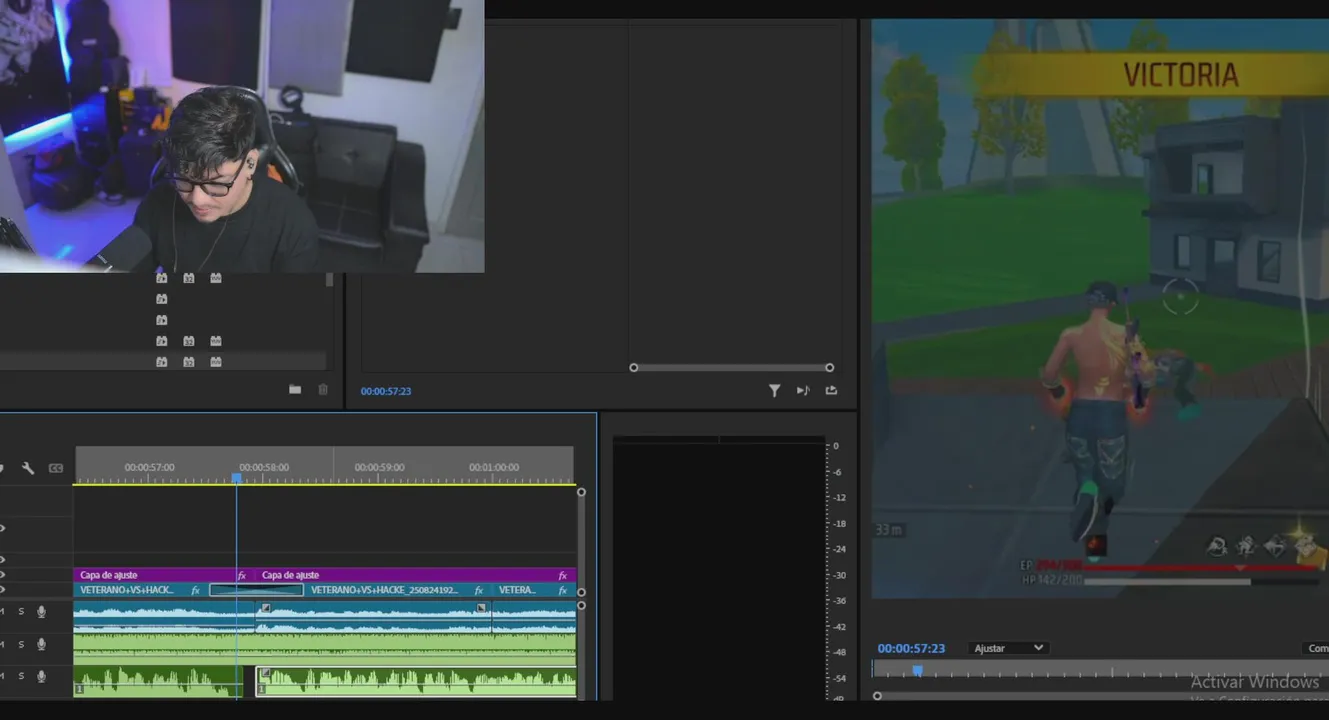Image resolution: width=1329 pixels, height=720 pixels.
Task: Click the play audio-only icon beside the funnel
Action: (x=803, y=391)
